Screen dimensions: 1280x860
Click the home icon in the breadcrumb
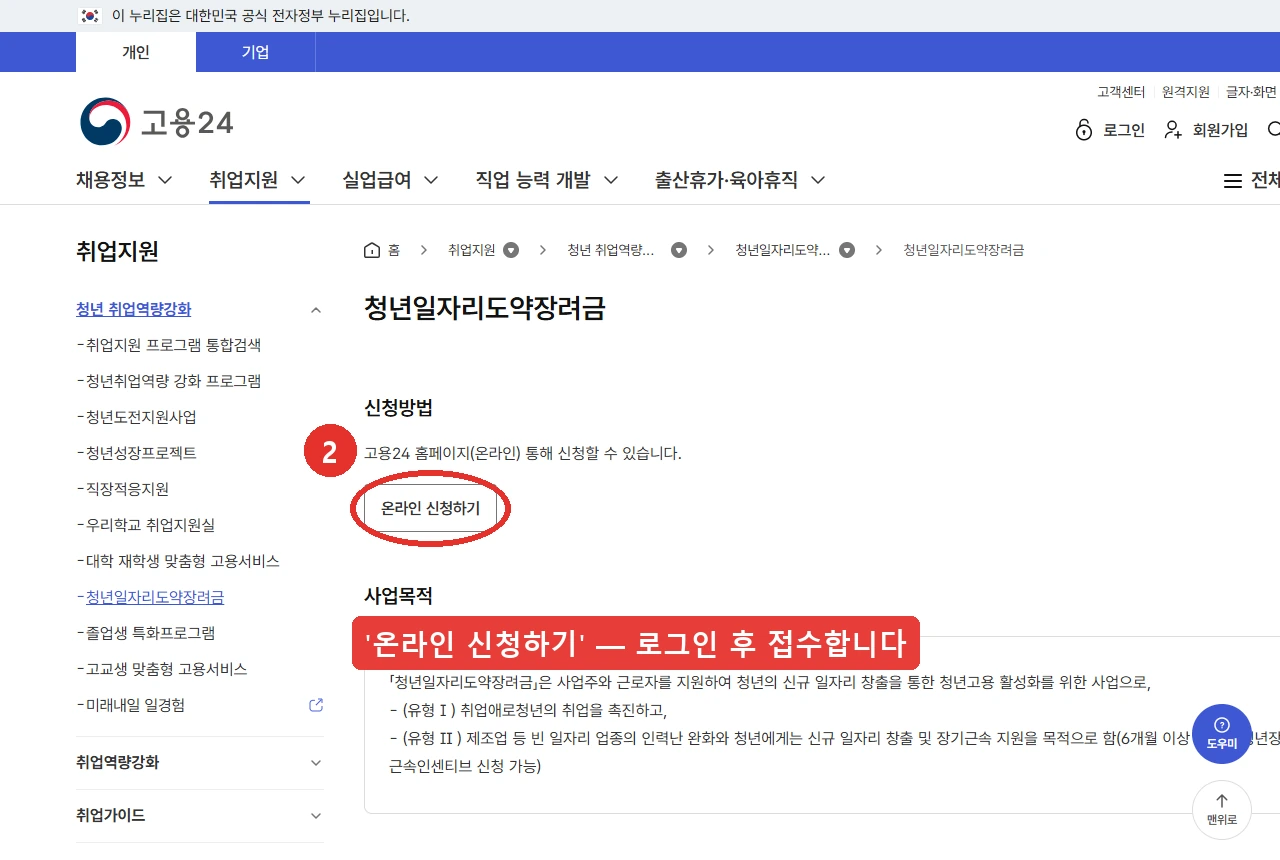372,250
